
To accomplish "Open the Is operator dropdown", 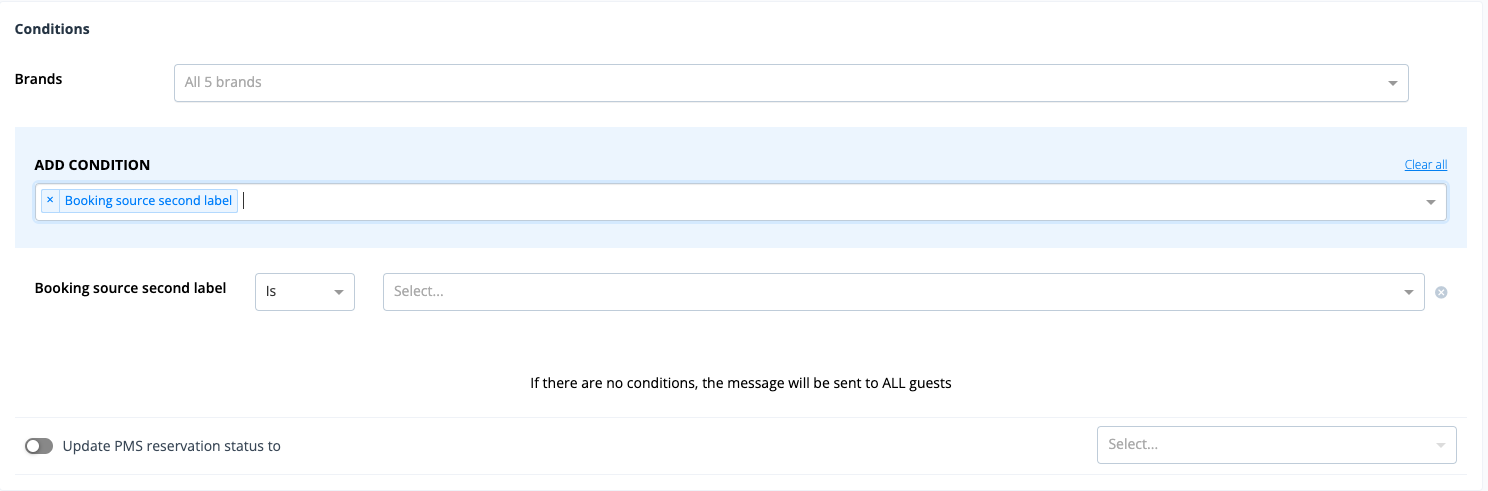I will (305, 292).
